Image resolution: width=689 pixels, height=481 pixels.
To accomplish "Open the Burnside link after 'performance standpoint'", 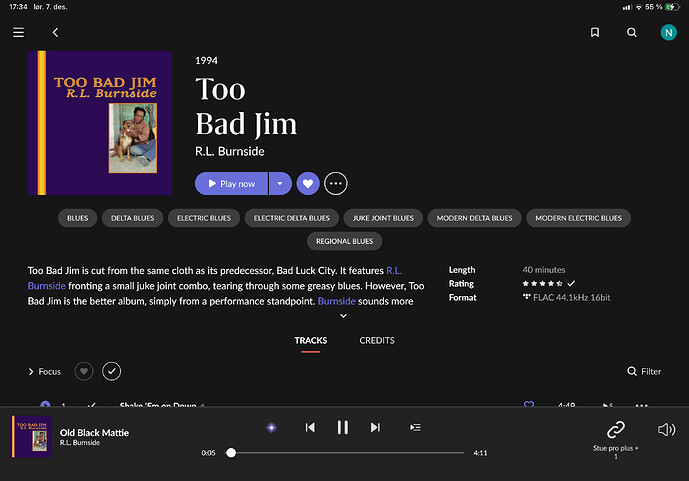I will [x=337, y=301].
